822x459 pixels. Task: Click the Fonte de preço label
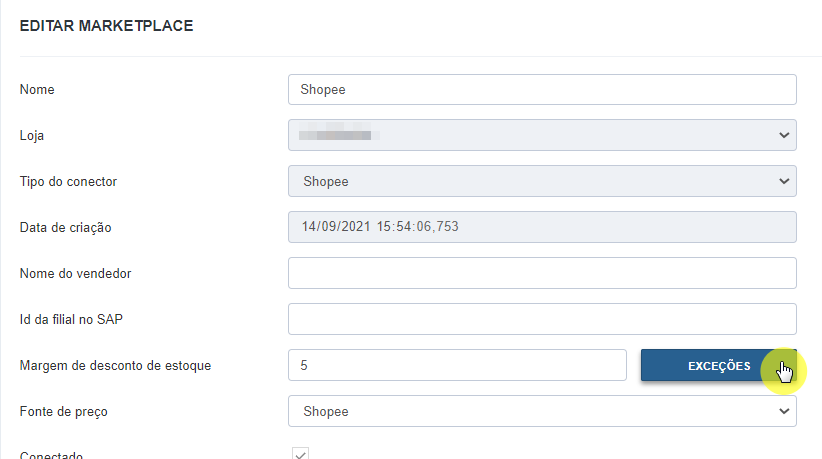[x=63, y=412]
